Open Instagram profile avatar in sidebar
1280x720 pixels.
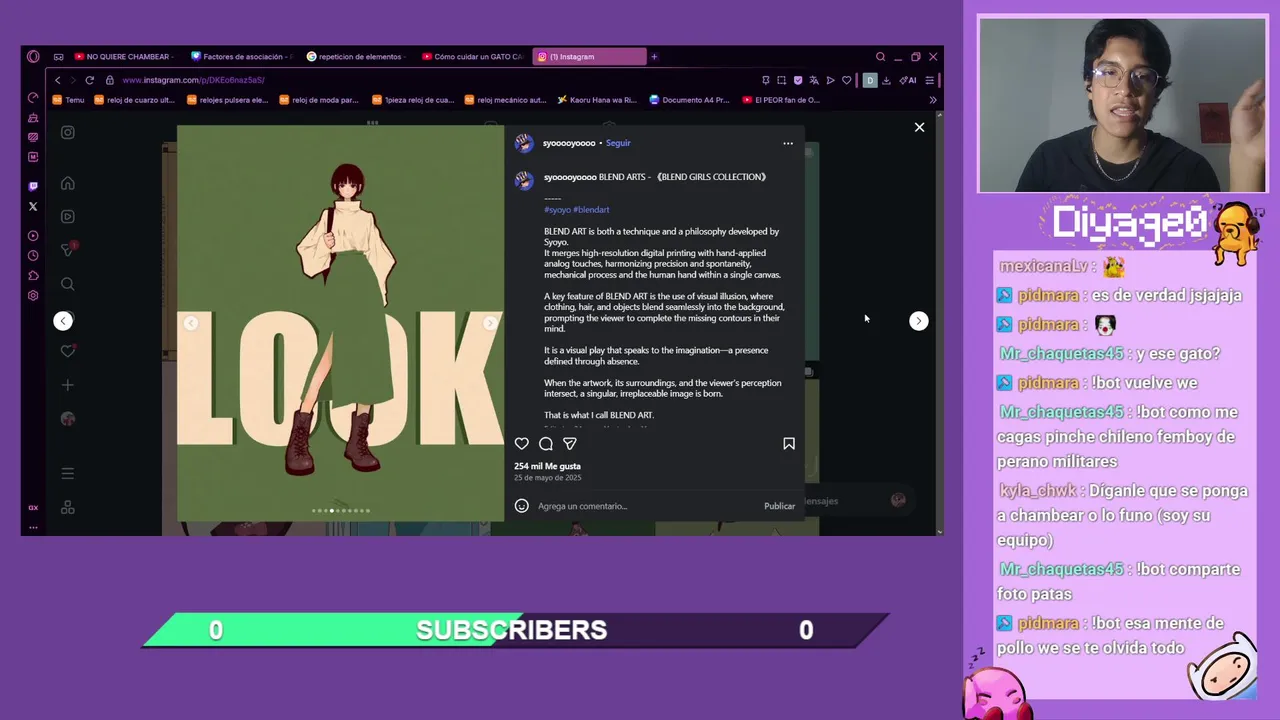click(x=68, y=419)
